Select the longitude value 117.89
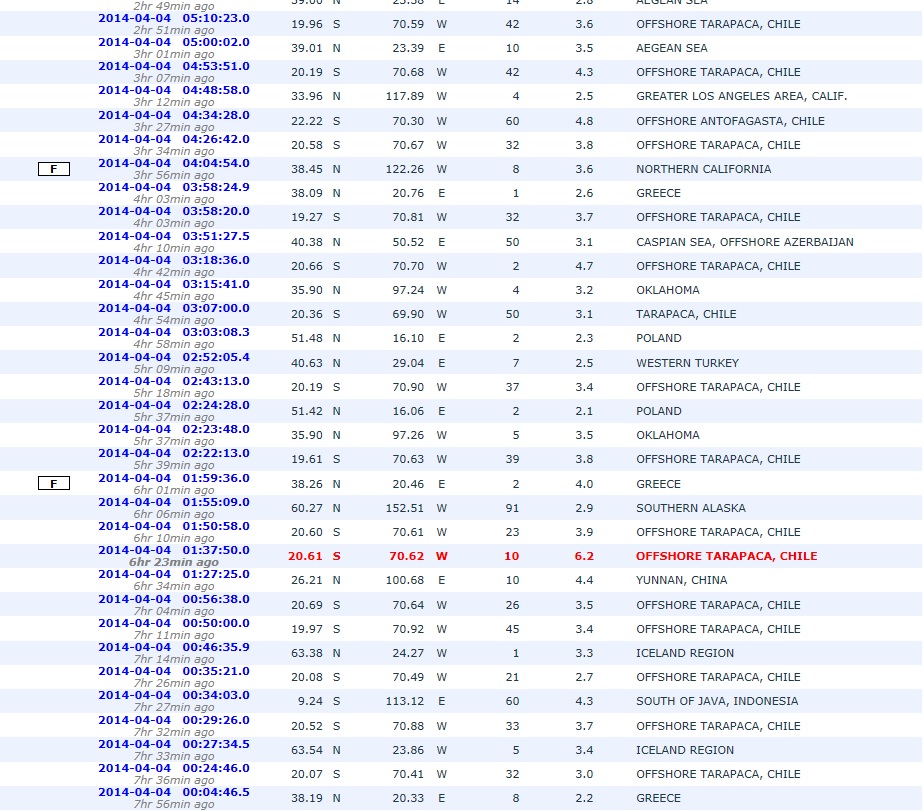 [405, 96]
